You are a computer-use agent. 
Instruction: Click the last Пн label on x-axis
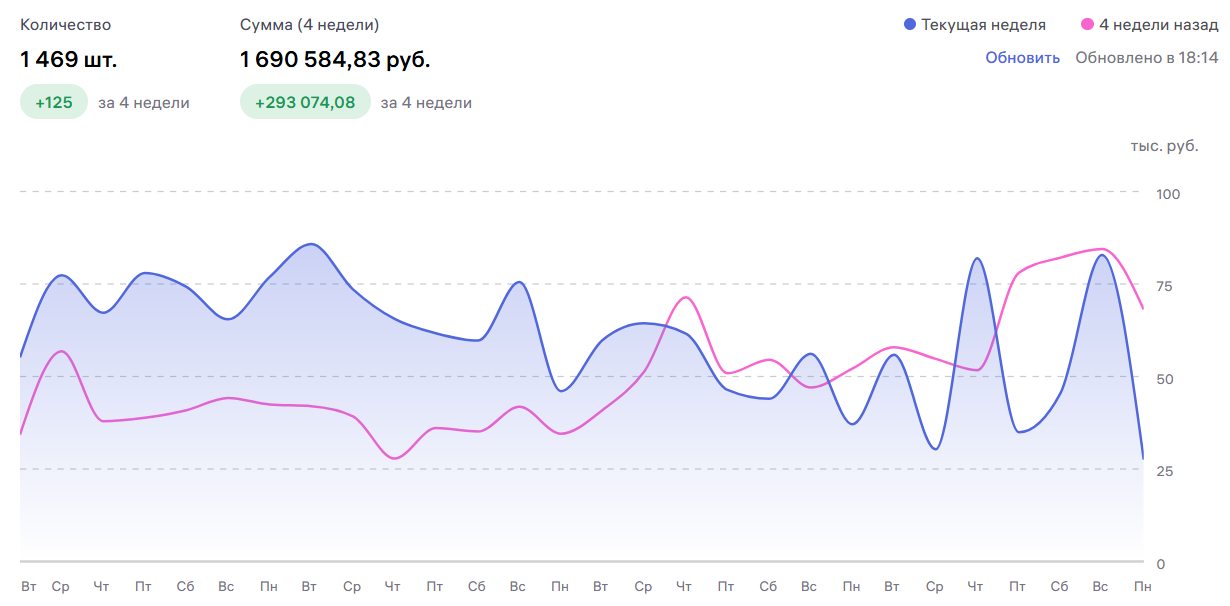point(1143,586)
